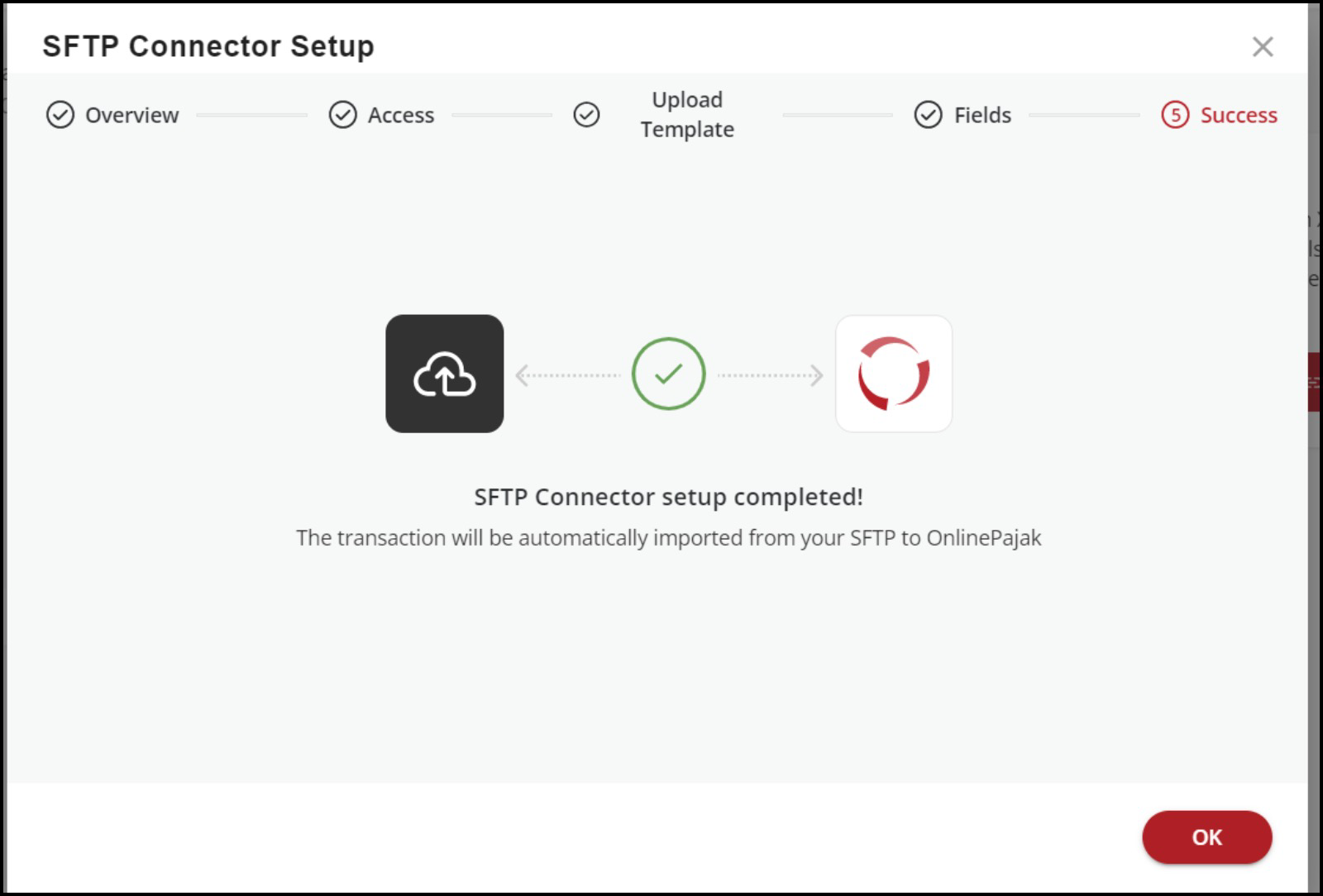Click the step 5 number circle
Viewport: 1323px width, 896px height.
click(1175, 115)
